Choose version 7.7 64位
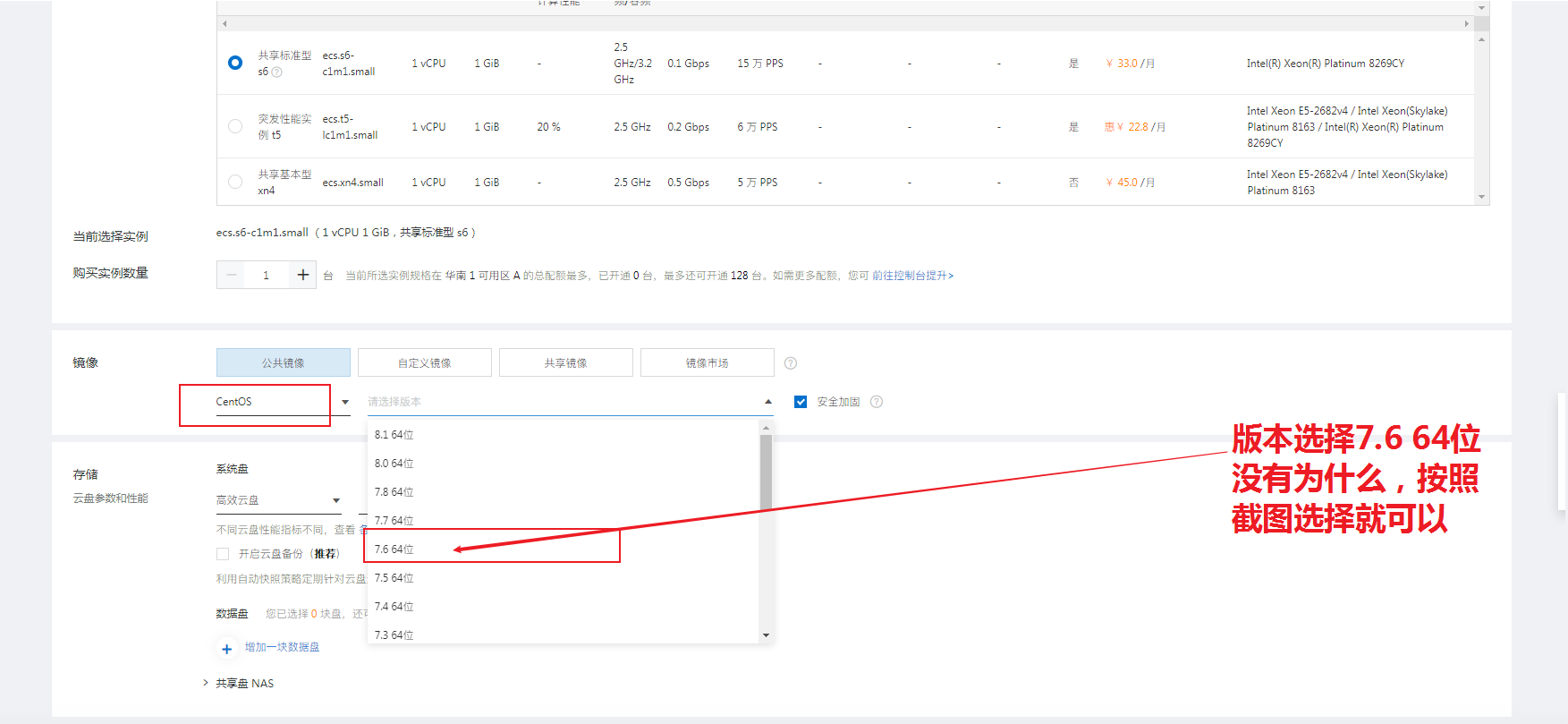This screenshot has height=724, width=1568. [x=564, y=521]
